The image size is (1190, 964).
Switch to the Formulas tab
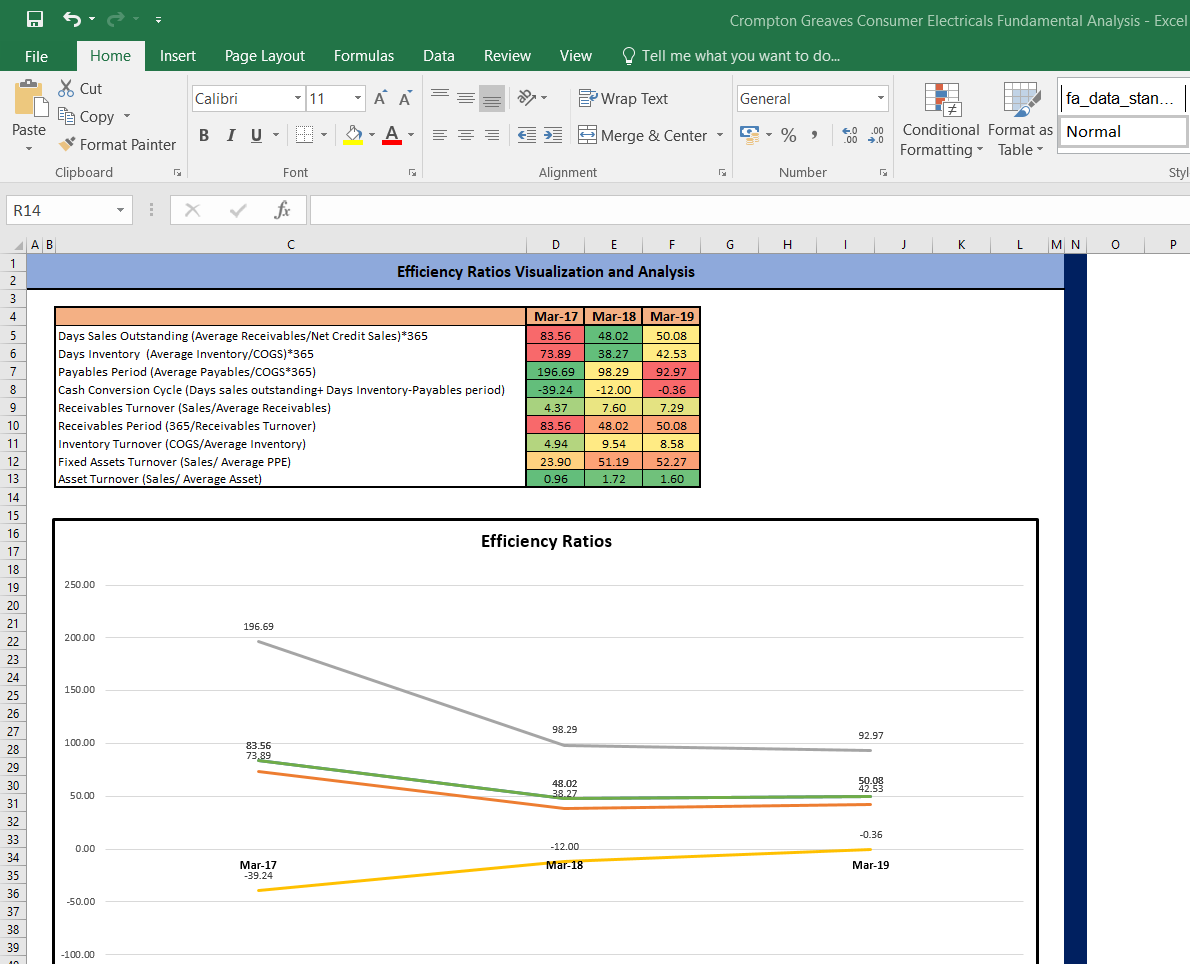pos(364,56)
